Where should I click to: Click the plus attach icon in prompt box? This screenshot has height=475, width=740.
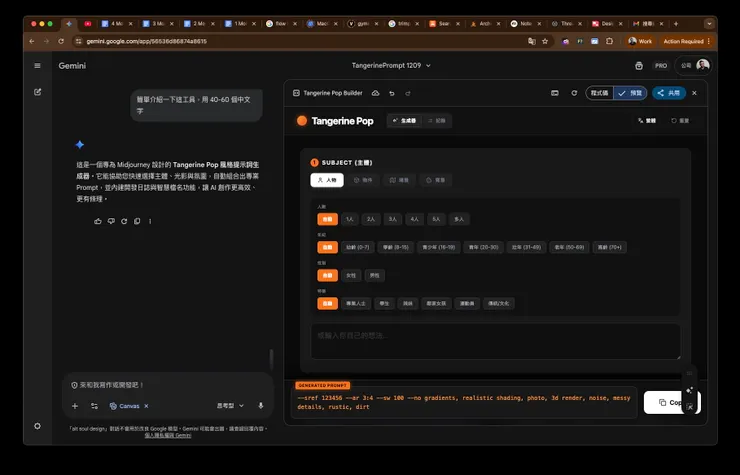[75, 406]
